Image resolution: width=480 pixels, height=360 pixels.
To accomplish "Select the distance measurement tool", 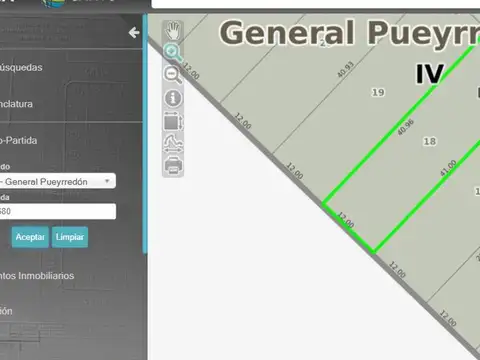I will point(173,144).
